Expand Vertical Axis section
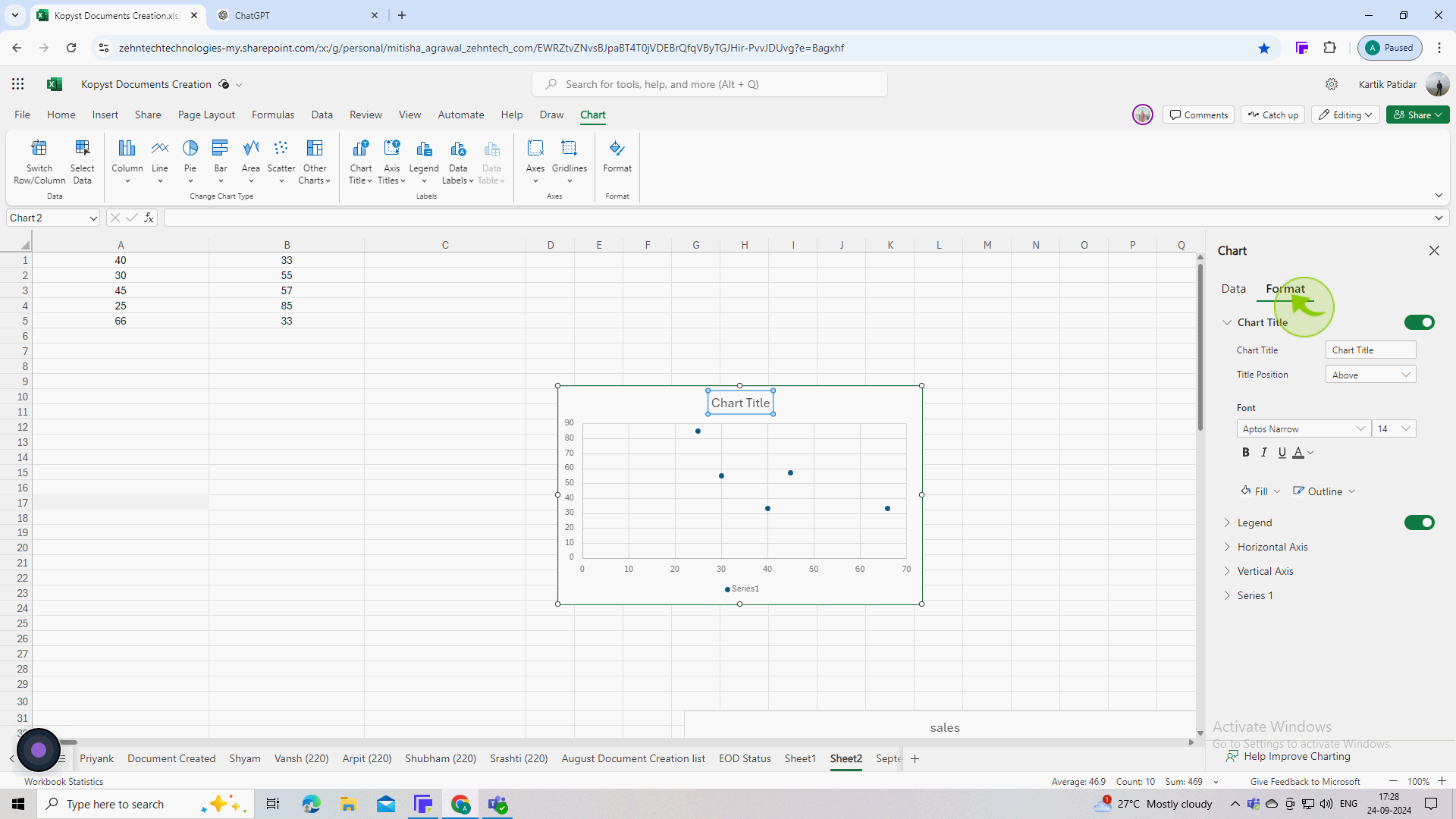The height and width of the screenshot is (819, 1456). coord(1226,571)
